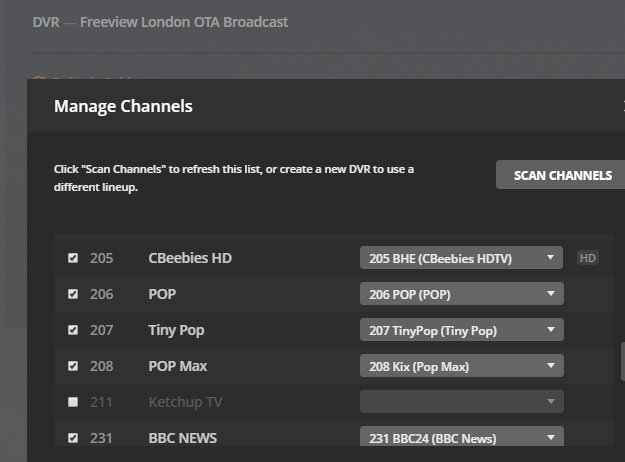625x462 pixels.
Task: Uncheck the BBC NEWS channel checkbox
Action: click(x=73, y=438)
